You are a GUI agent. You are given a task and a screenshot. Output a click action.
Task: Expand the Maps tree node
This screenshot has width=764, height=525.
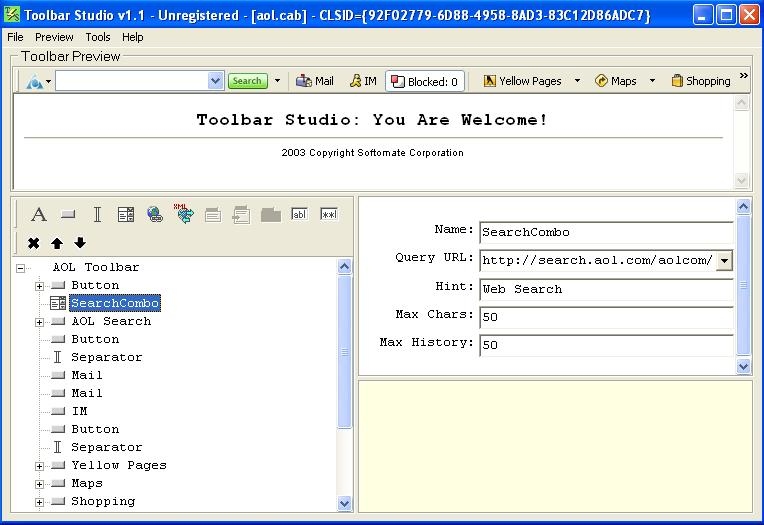pyautogui.click(x=39, y=485)
